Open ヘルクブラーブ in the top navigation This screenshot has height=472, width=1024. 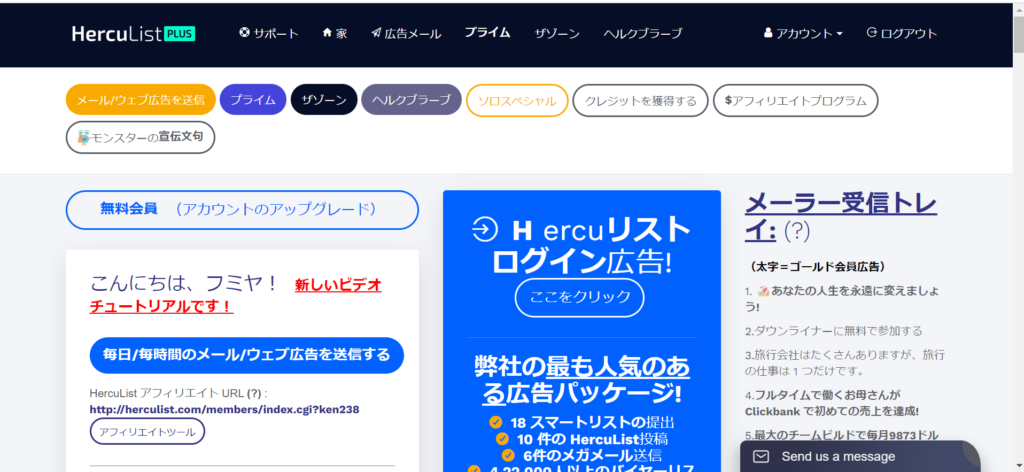(x=643, y=33)
